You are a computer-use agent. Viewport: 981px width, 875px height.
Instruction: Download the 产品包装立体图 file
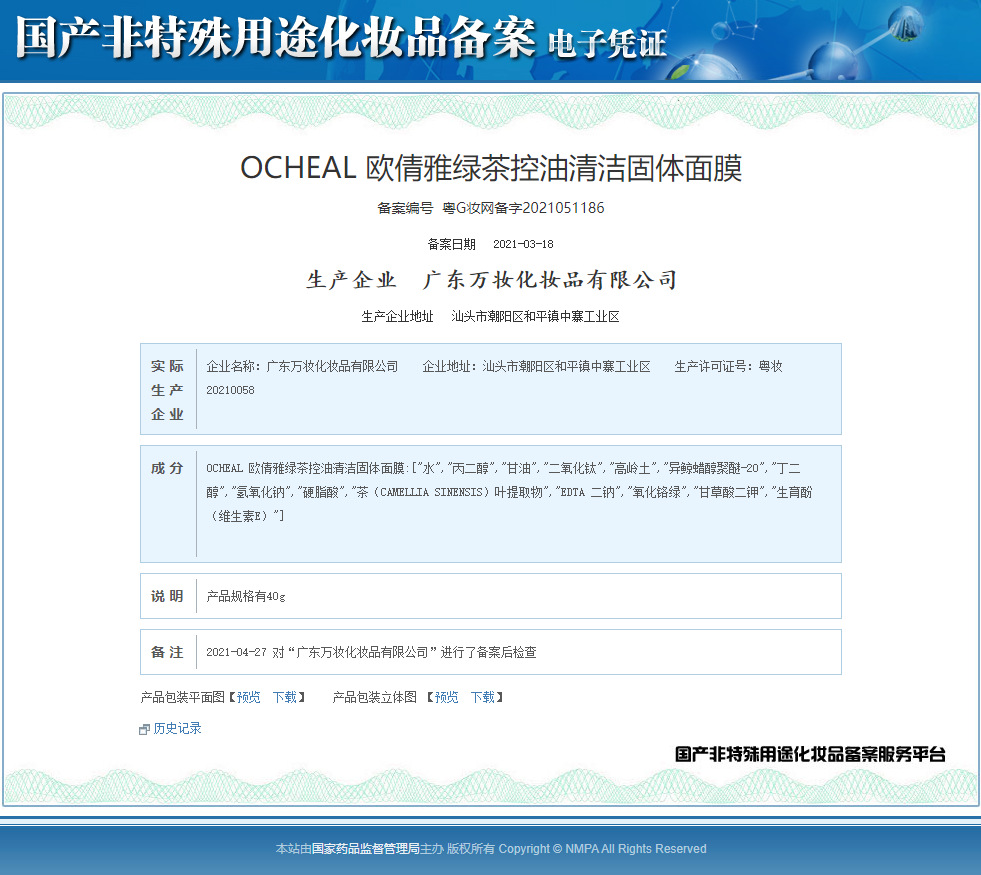pos(482,697)
